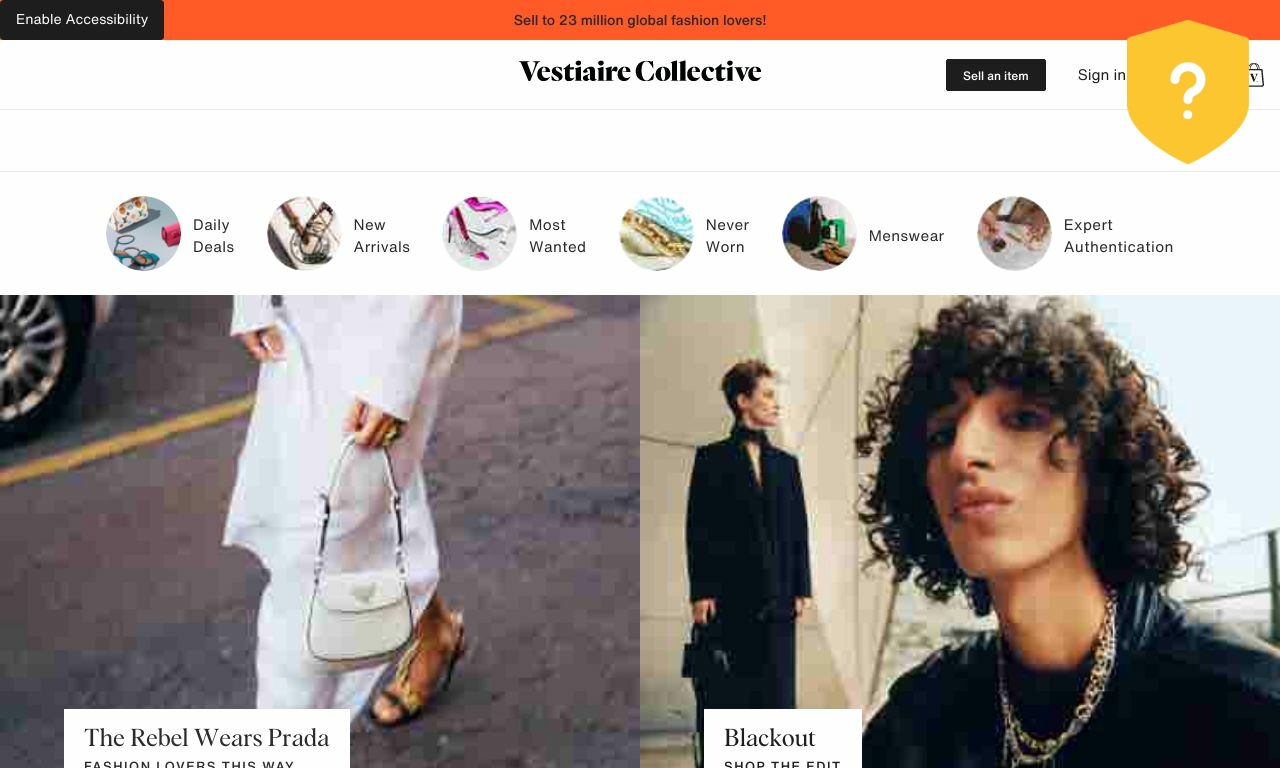View the curly-haired model hero image
Viewport: 1280px width, 768px height.
point(960,531)
